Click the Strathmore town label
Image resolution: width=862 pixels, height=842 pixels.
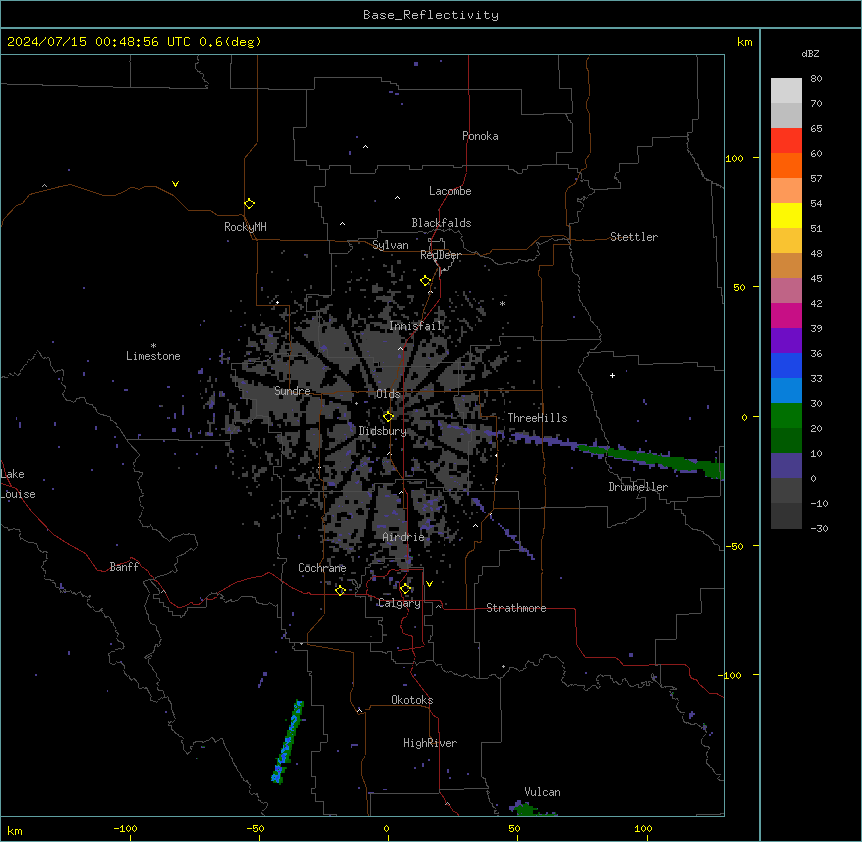point(516,608)
